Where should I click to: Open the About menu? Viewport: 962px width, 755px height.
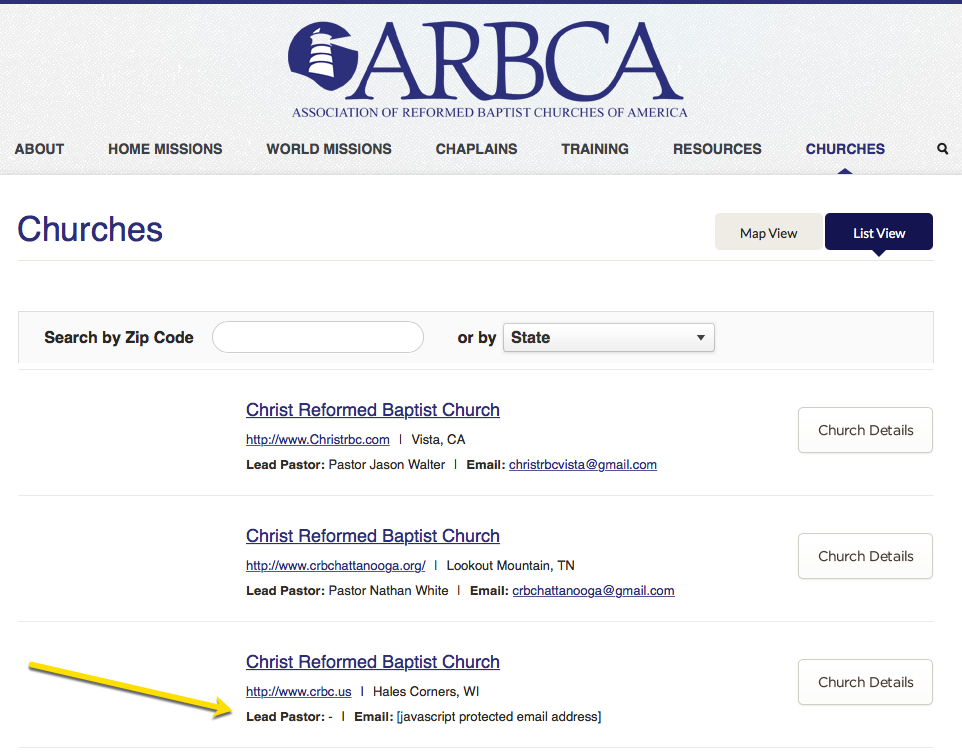[40, 149]
